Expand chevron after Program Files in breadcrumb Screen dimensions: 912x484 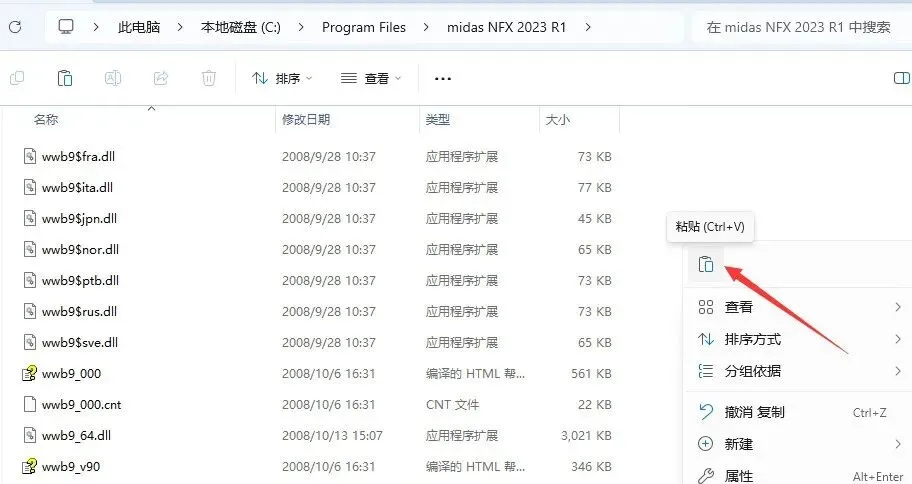[426, 27]
